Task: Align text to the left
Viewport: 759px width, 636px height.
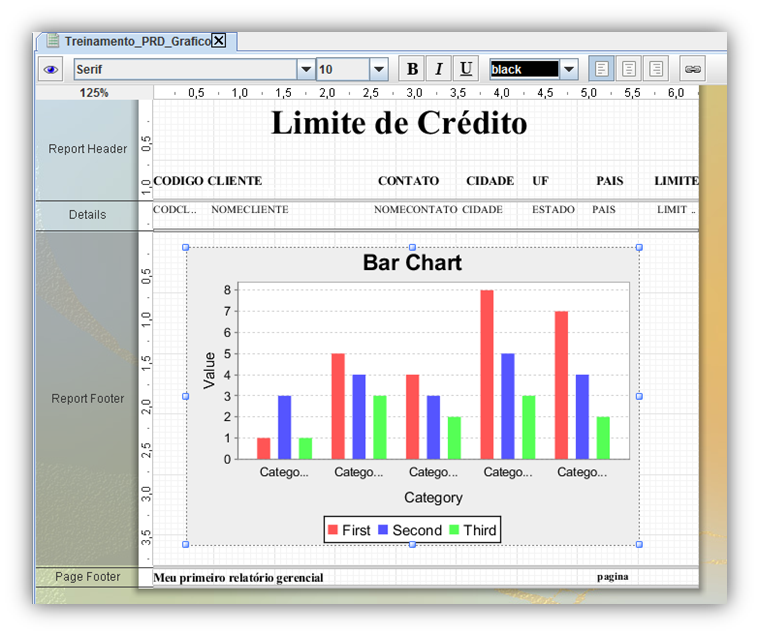Action: [x=602, y=69]
